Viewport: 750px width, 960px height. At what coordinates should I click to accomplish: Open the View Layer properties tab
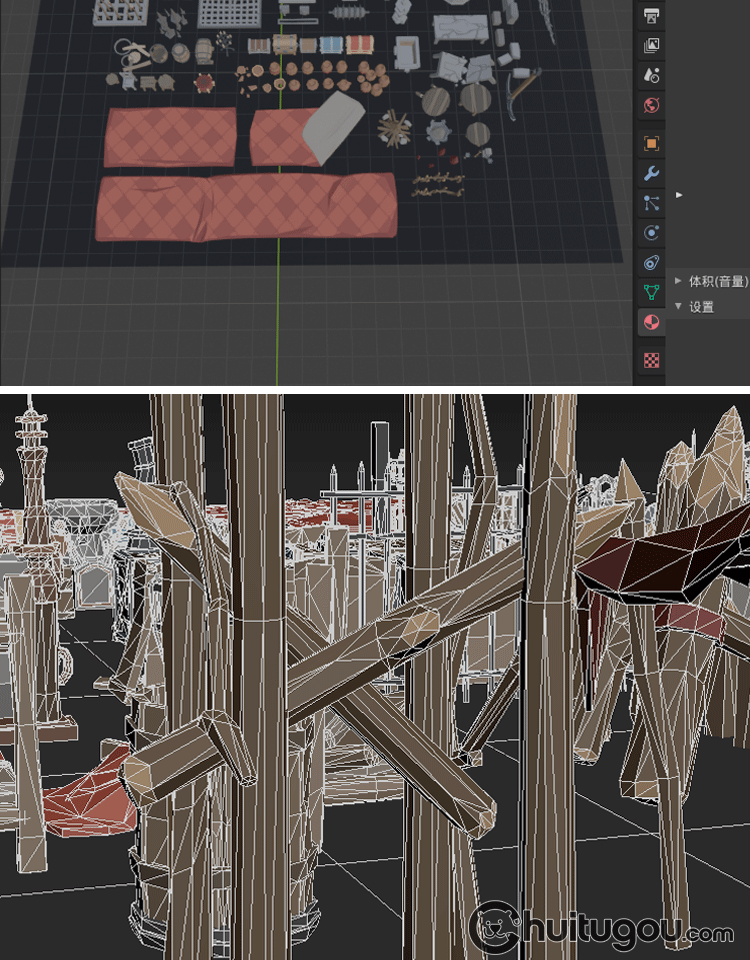point(651,45)
